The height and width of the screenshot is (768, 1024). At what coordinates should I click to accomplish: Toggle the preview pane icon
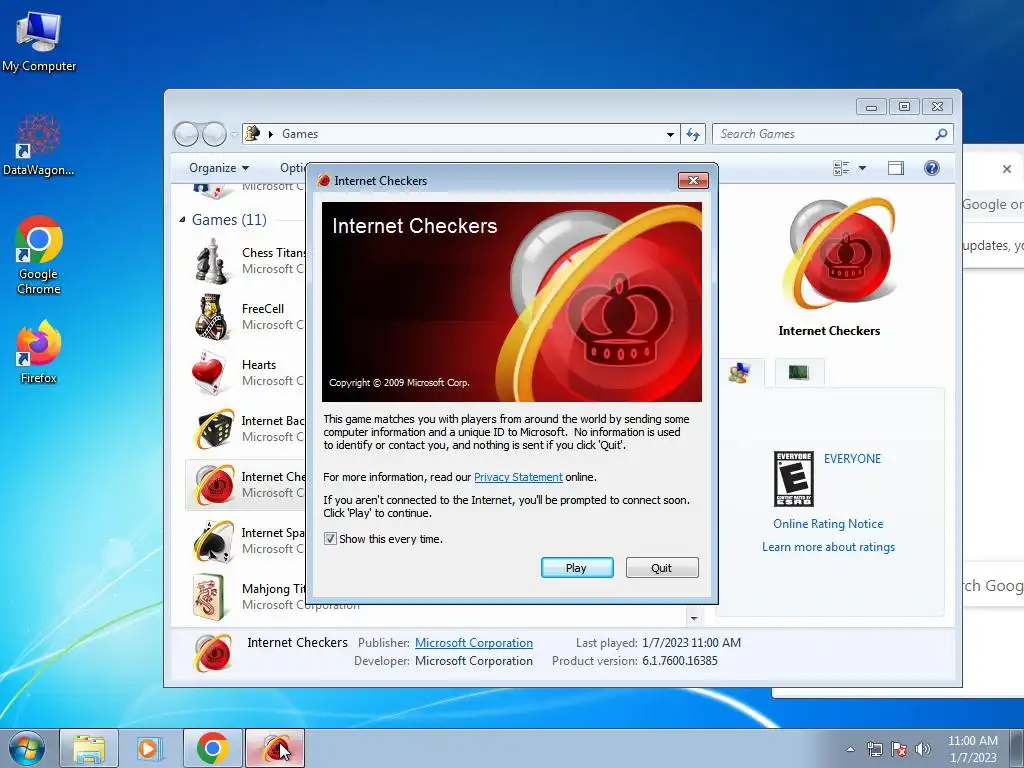[896, 168]
